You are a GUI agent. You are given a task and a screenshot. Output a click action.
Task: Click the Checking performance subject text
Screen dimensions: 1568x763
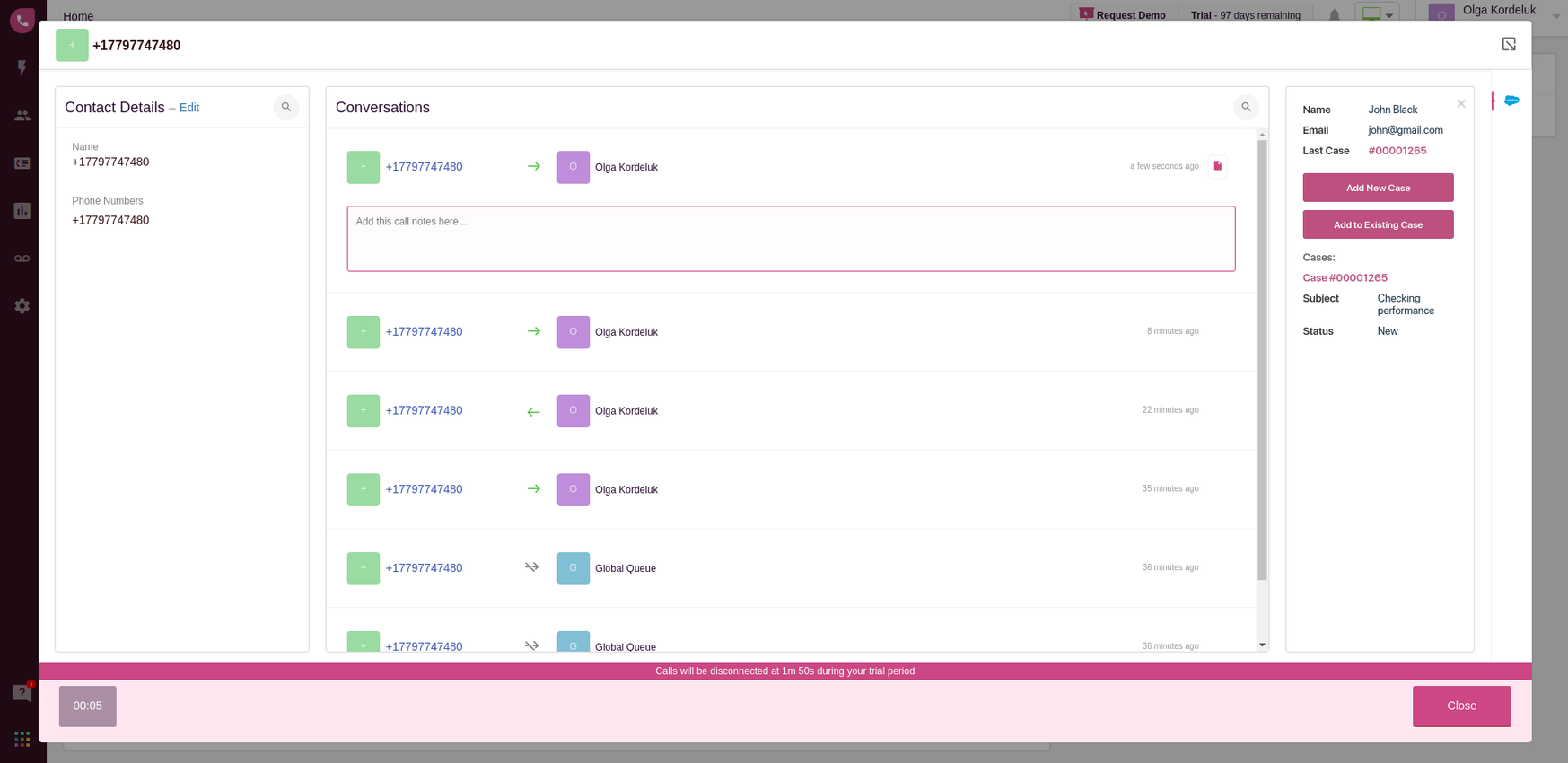1406,304
